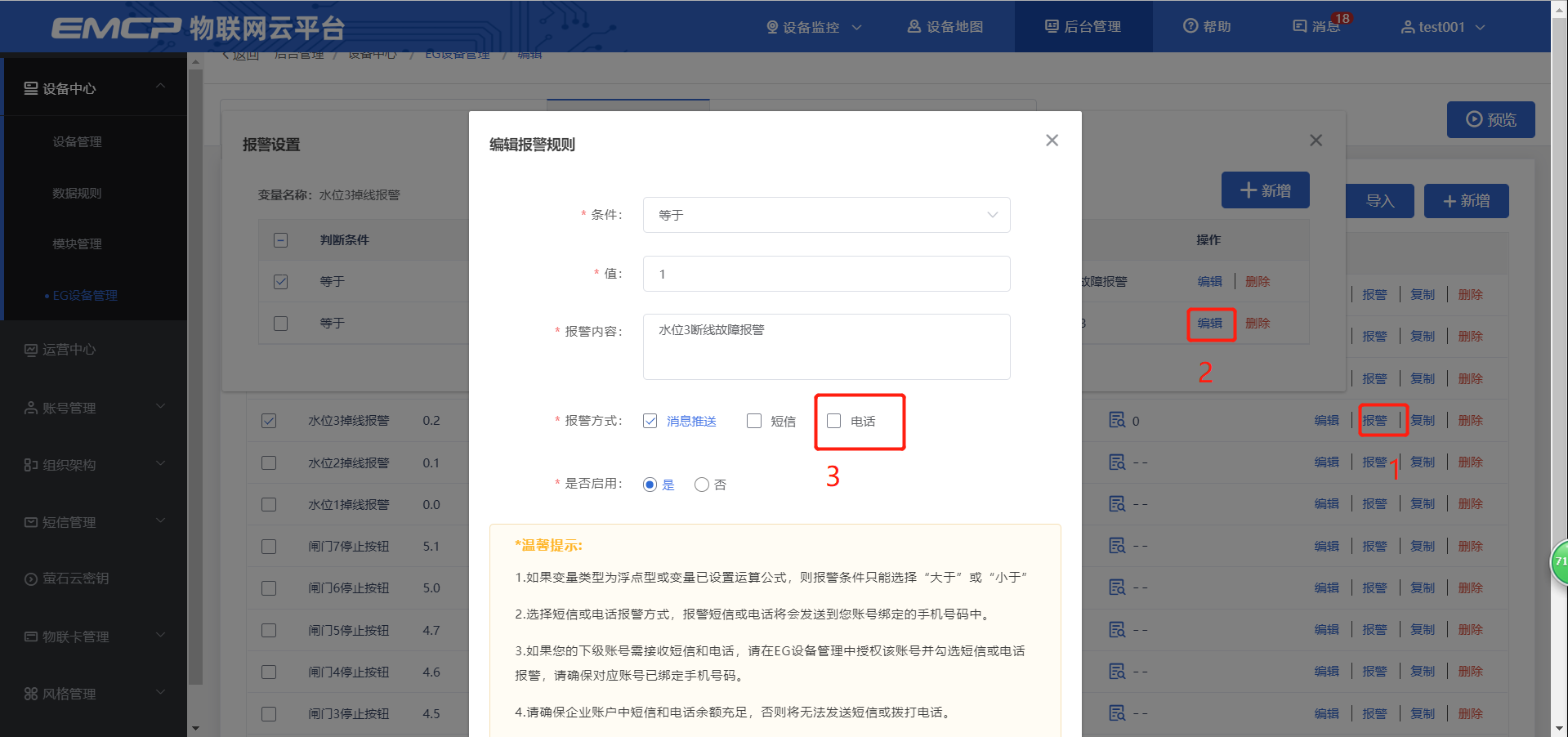
Task: Click the 导入 button
Action: click(x=1380, y=201)
